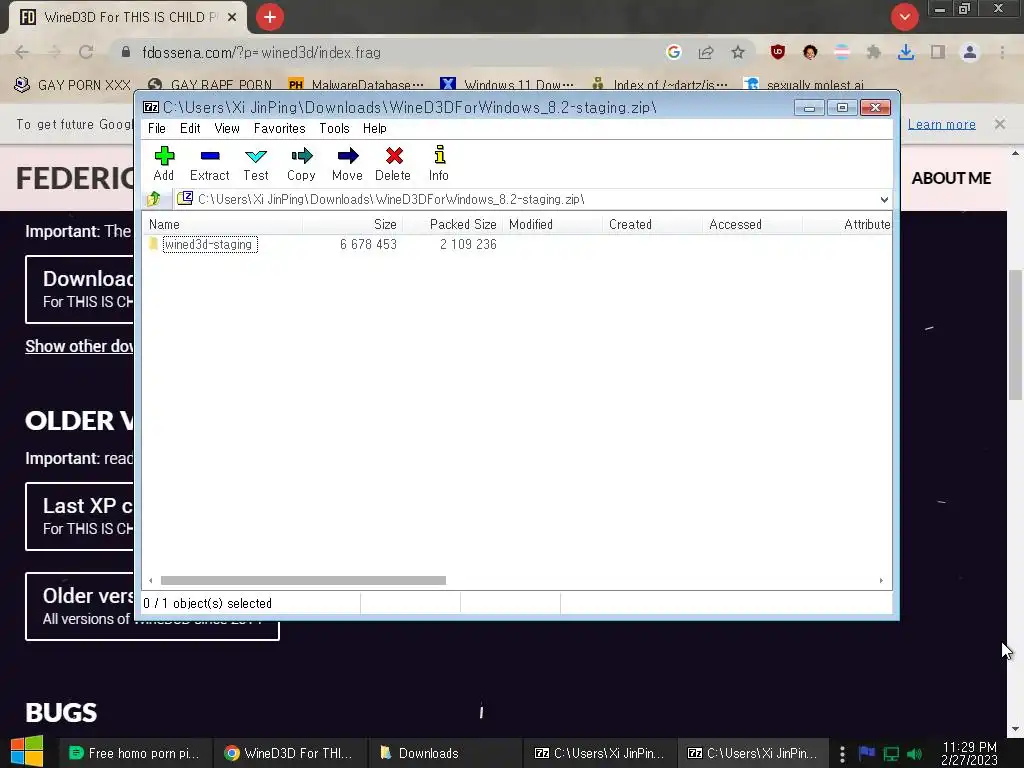
Task: Click the red Delete icon in 7-Zip
Action: (393, 156)
